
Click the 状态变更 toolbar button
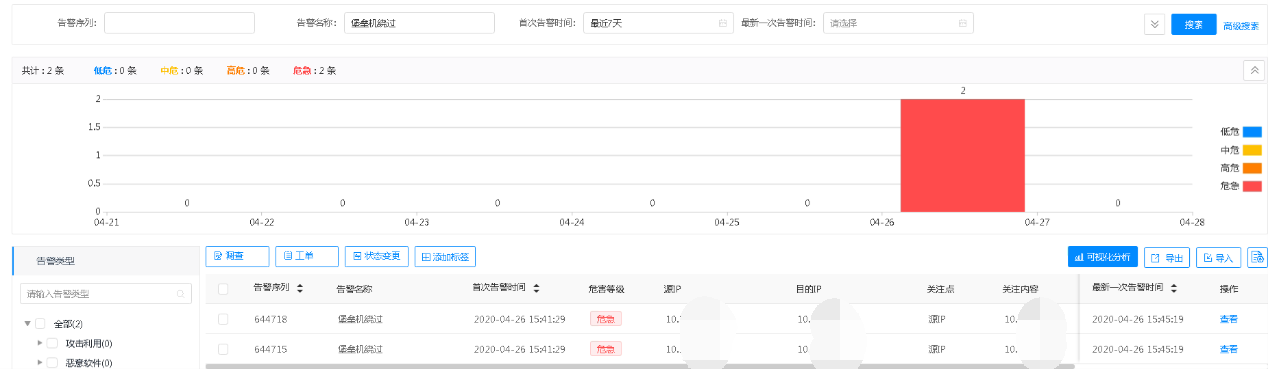[377, 256]
